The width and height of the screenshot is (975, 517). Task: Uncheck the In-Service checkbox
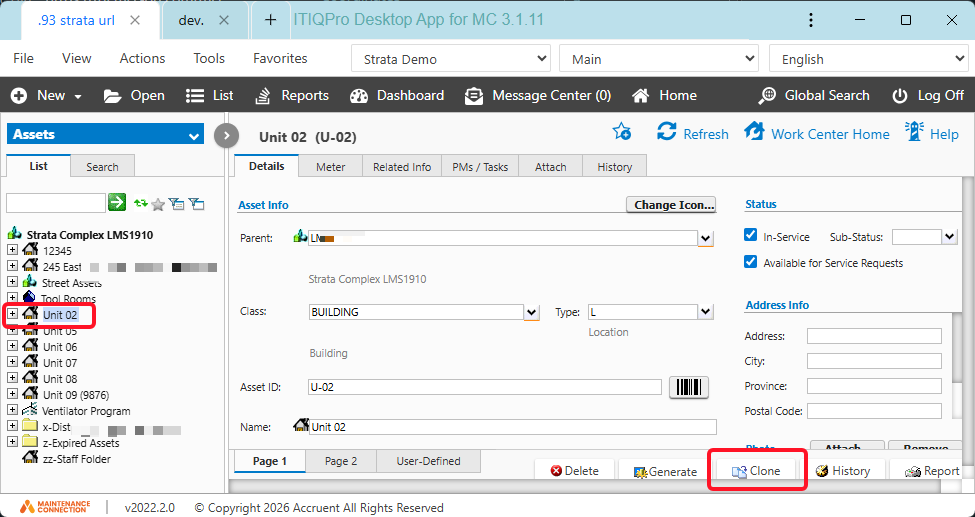coord(751,235)
